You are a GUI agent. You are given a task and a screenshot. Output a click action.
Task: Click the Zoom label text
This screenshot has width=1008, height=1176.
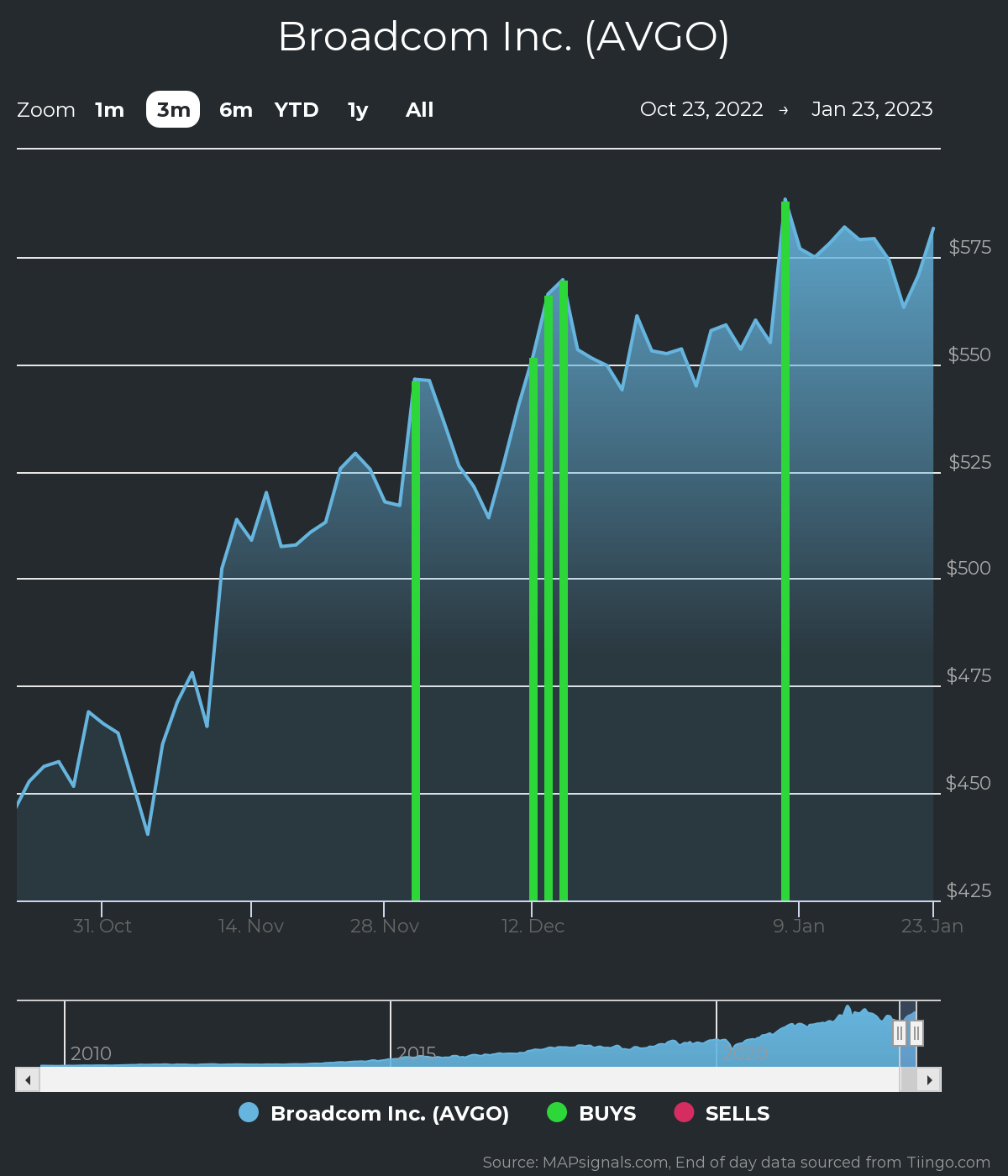(x=46, y=110)
